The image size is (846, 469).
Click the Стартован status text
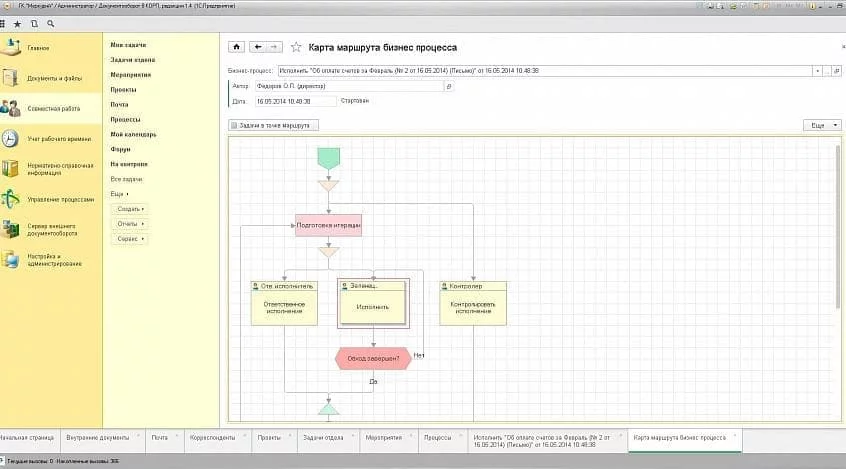pos(355,101)
